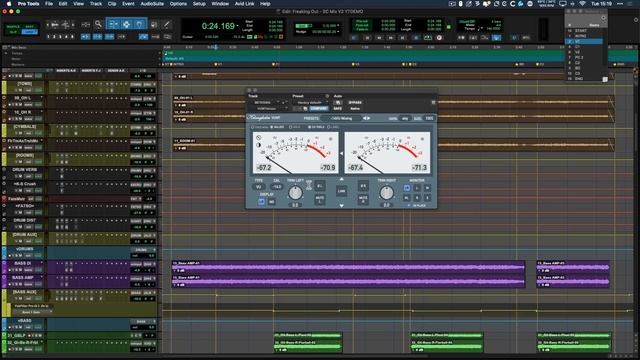The image size is (640, 360).
Task: Select the Grabber hand tool
Action: click(139, 24)
